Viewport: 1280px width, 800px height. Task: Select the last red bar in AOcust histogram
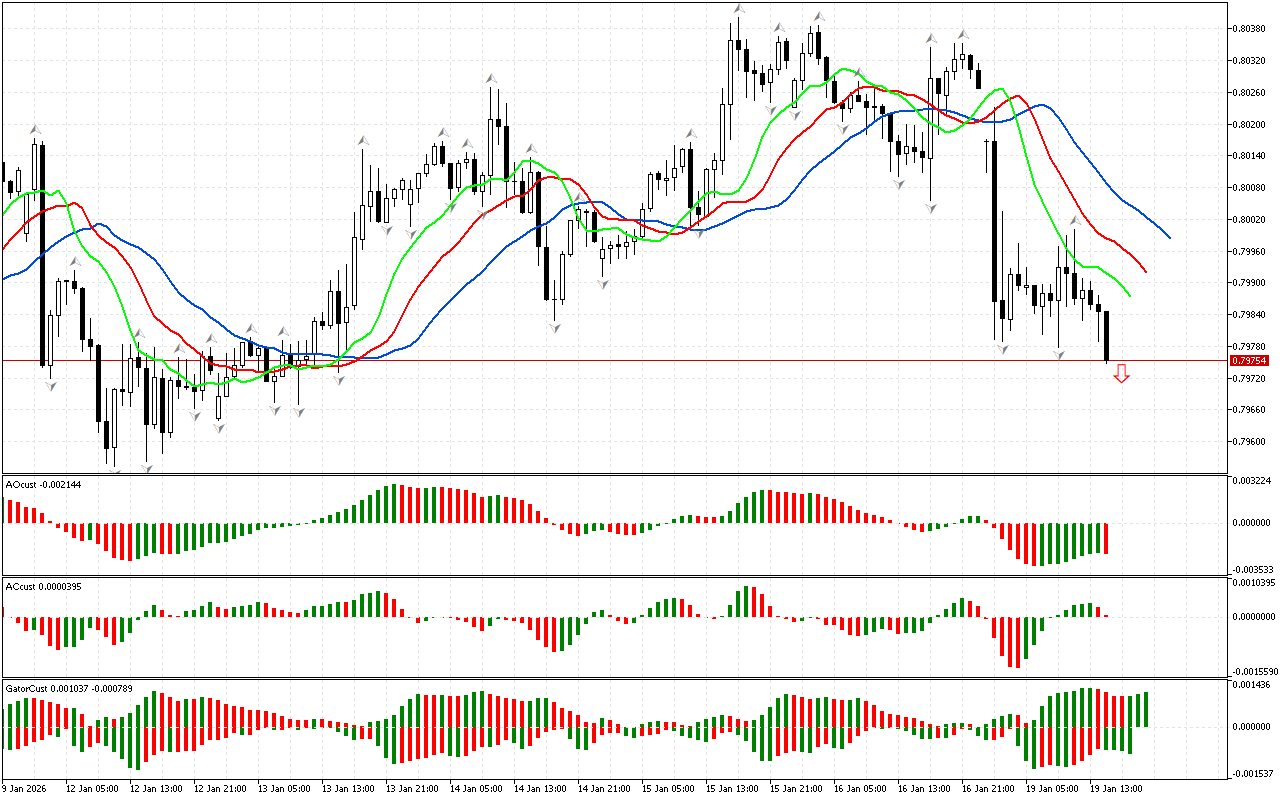coord(1107,538)
